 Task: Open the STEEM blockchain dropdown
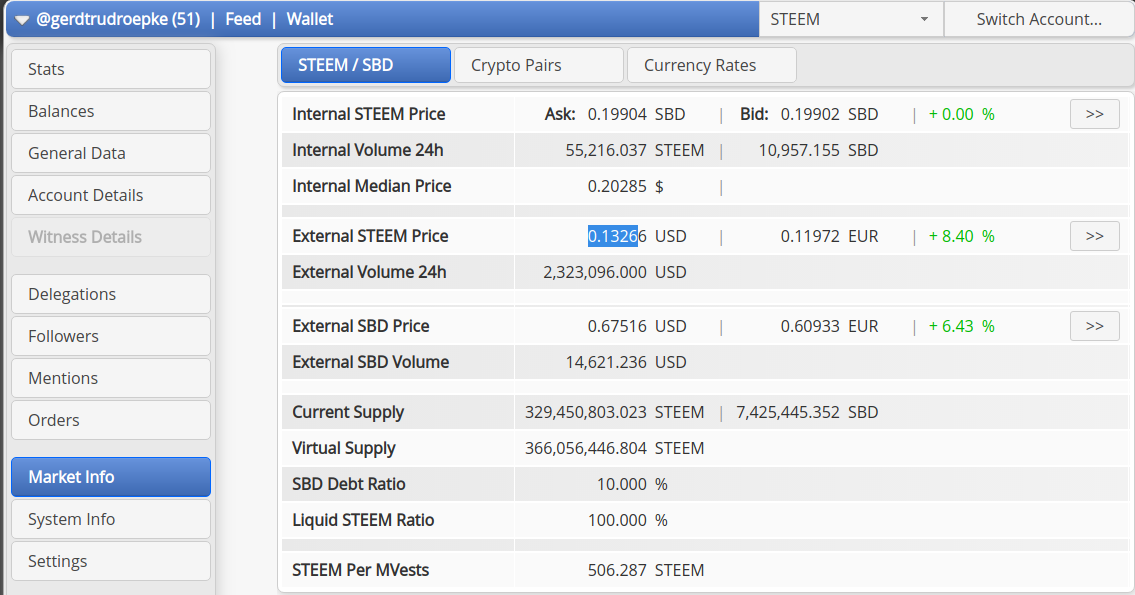click(x=851, y=20)
